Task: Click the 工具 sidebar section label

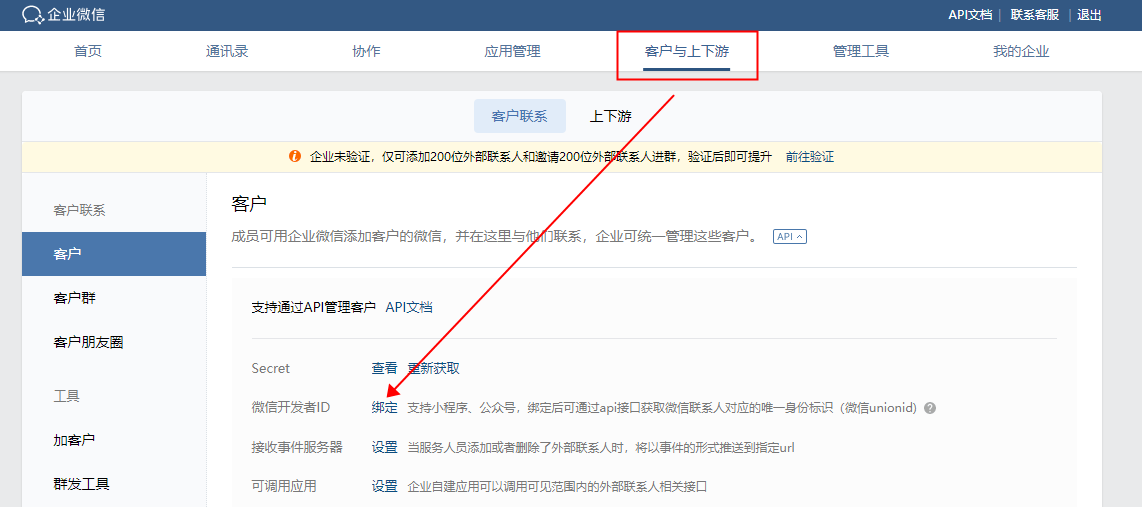Action: (x=66, y=396)
